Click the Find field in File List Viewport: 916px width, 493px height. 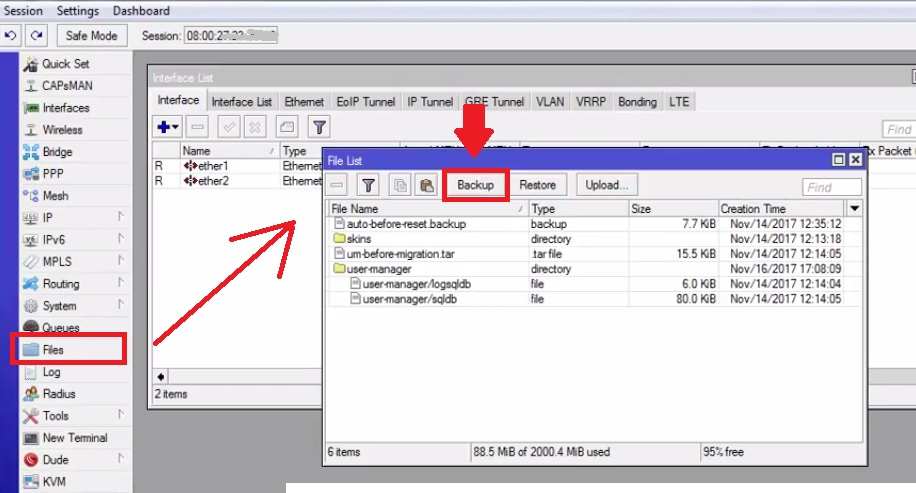tap(831, 187)
